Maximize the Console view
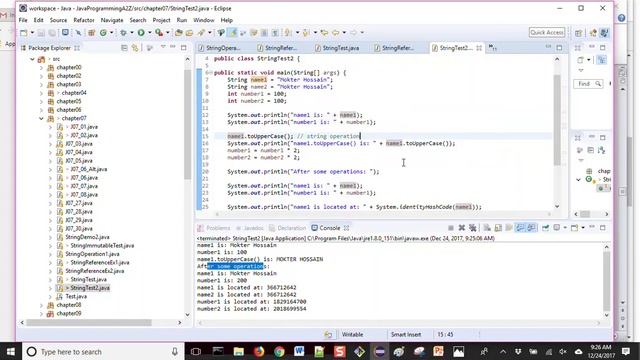The height and width of the screenshot is (360, 640). click(x=603, y=228)
